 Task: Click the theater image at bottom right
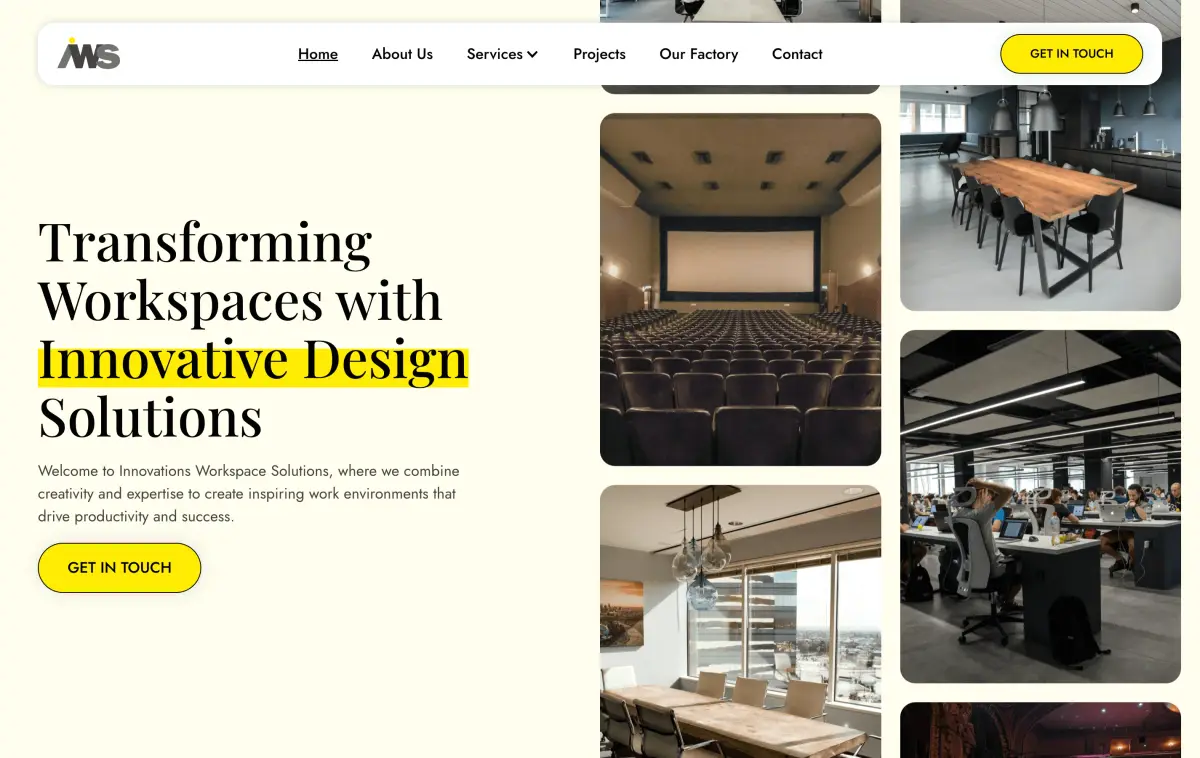point(1040,730)
